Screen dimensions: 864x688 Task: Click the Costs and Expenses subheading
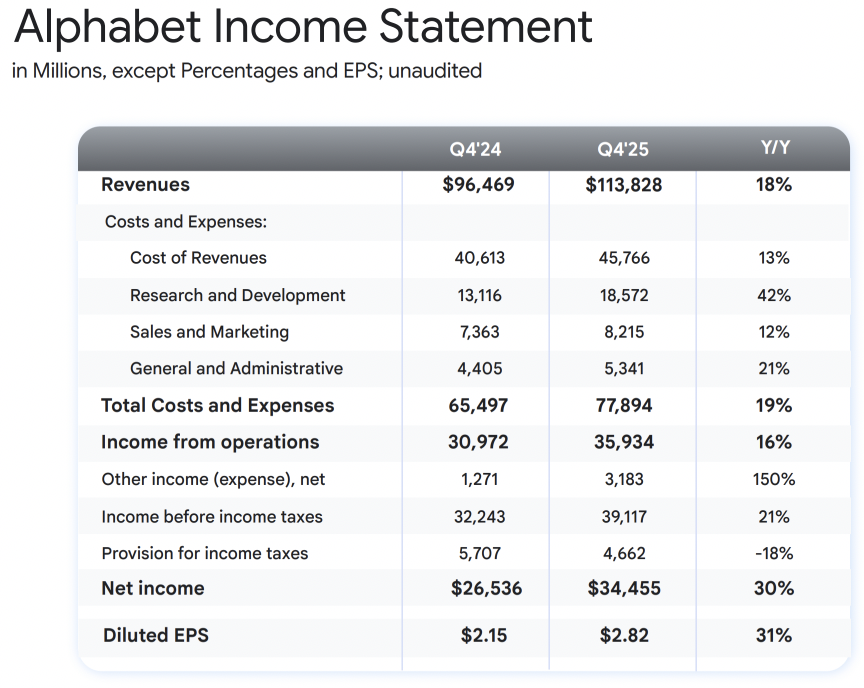click(186, 222)
